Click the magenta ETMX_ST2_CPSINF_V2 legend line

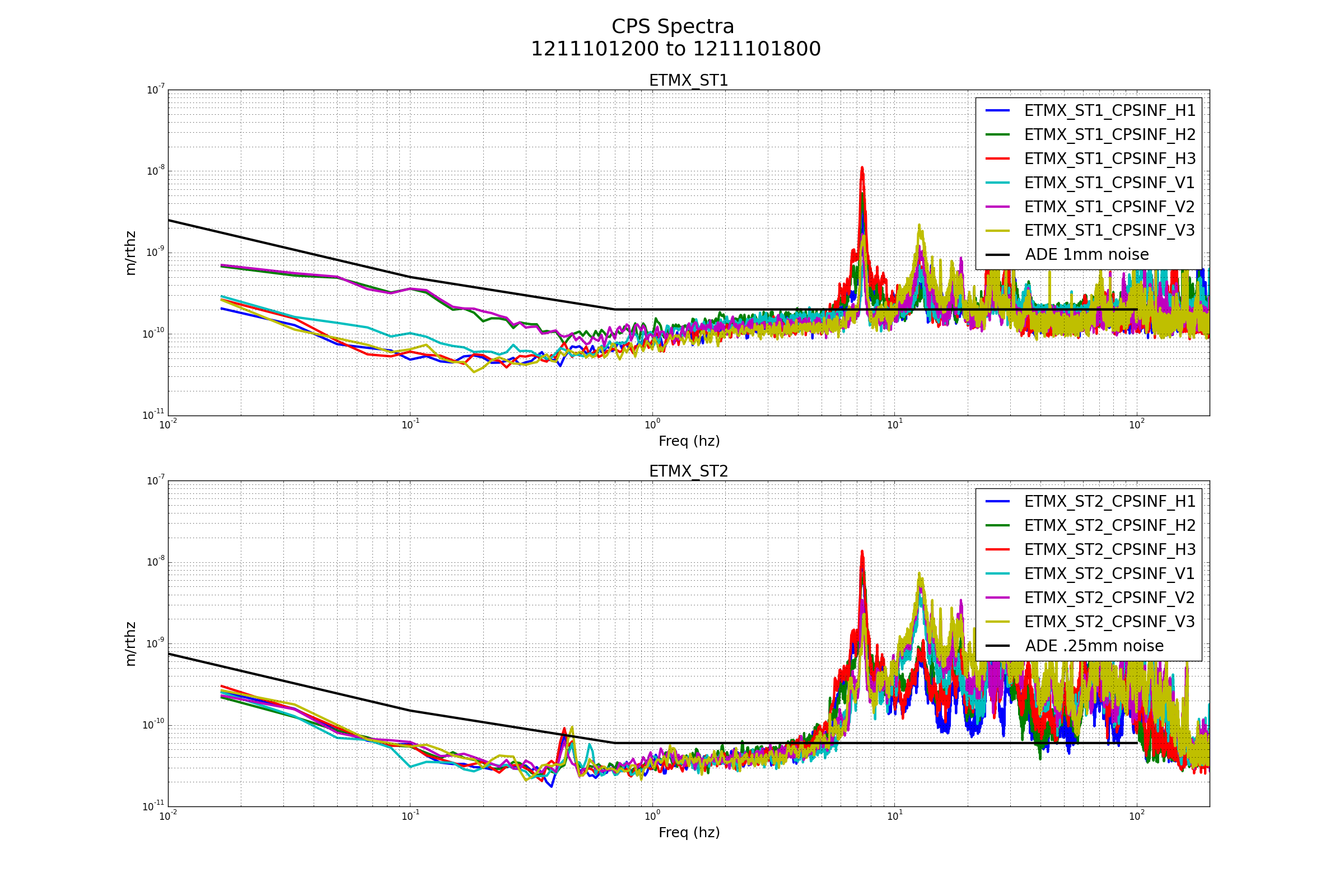click(x=998, y=598)
